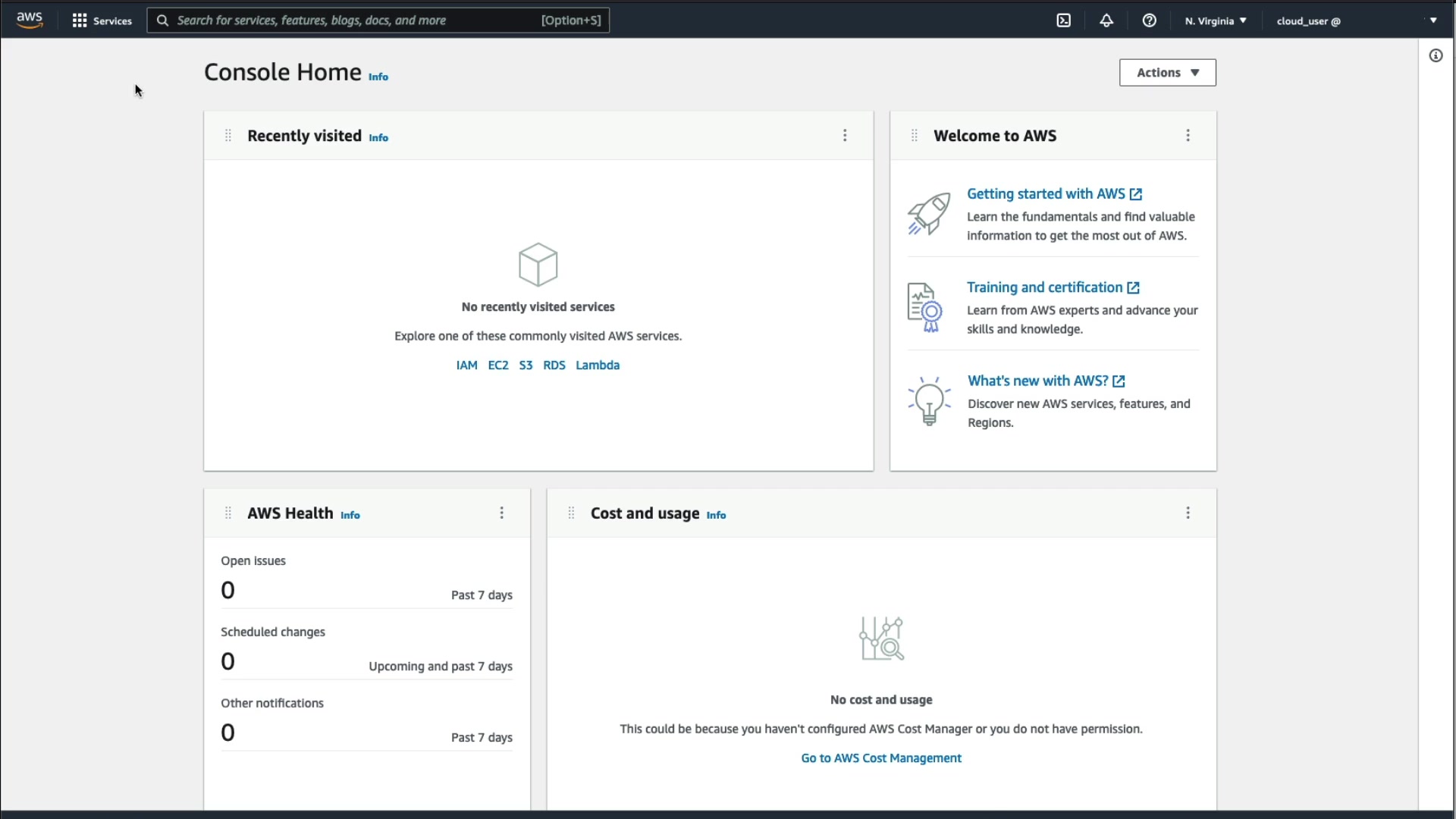Open the Services grid menu
1456x819 pixels.
click(x=102, y=20)
